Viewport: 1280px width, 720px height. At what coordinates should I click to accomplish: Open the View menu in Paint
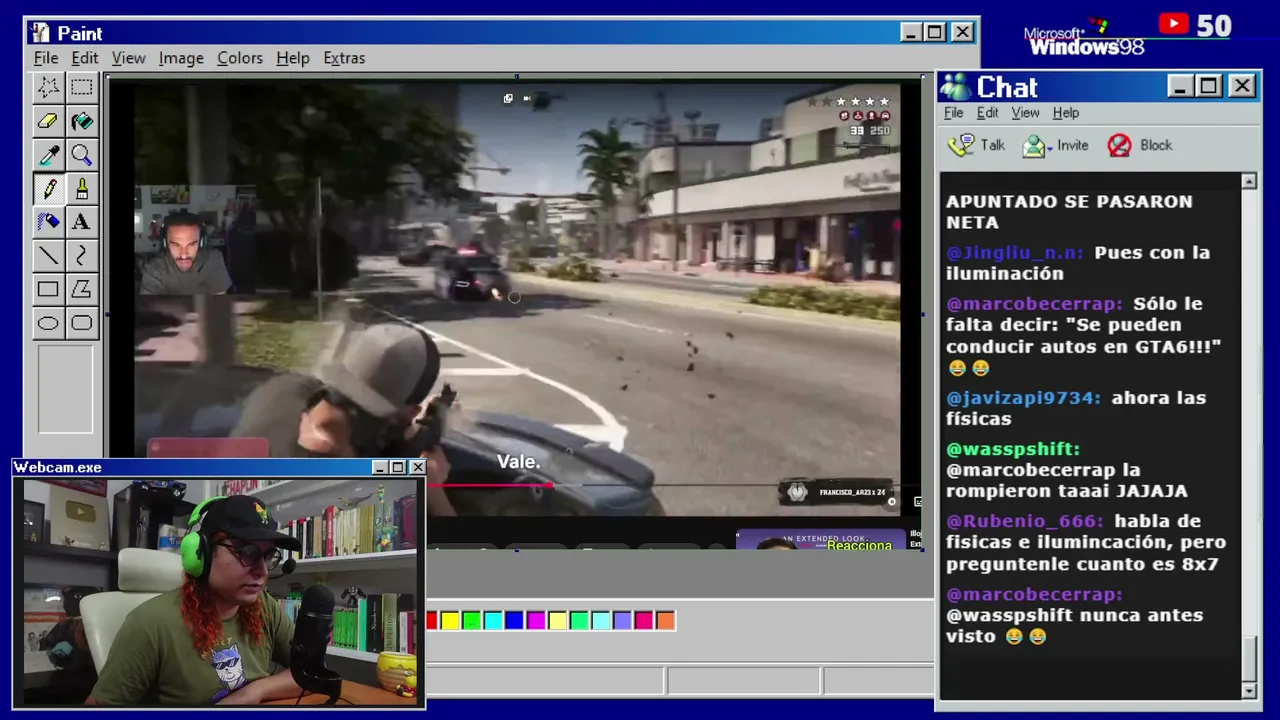[128, 58]
